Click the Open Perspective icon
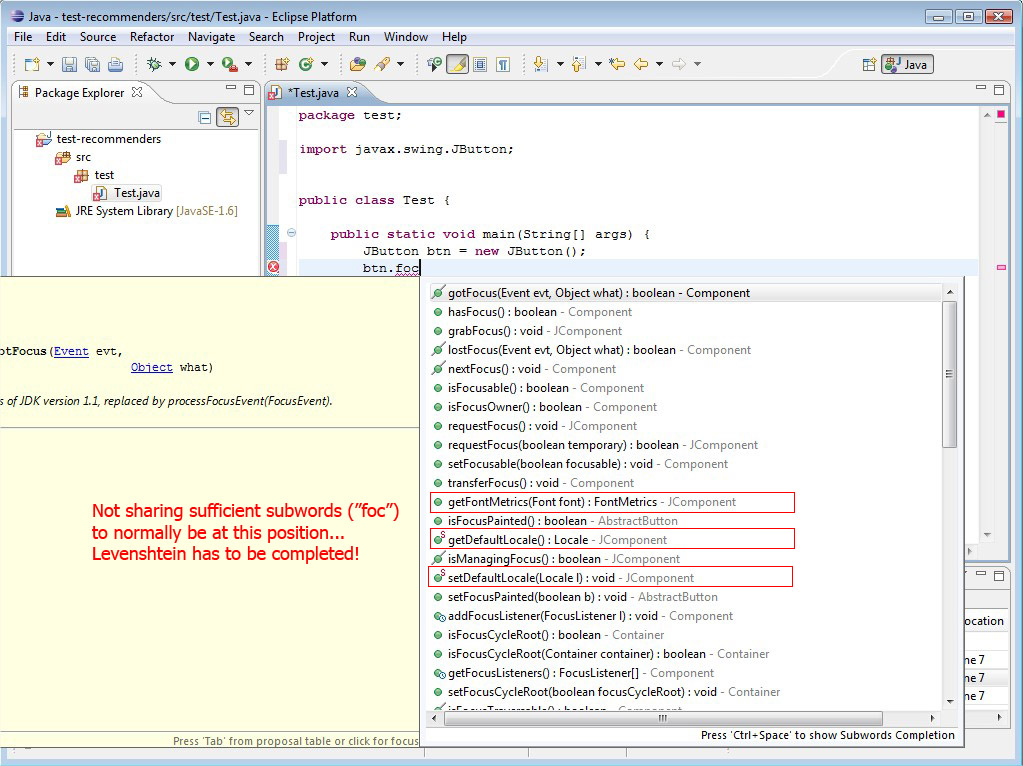Screen dimensions: 1023x766 click(869, 64)
